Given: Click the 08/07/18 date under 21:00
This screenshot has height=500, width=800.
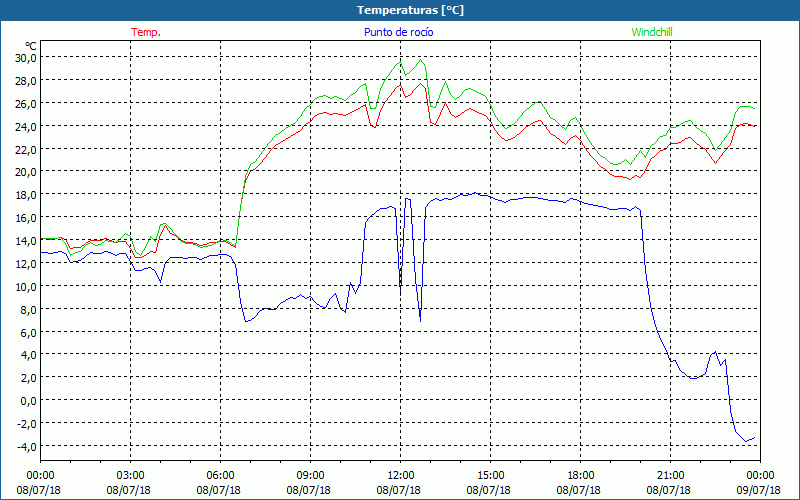Looking at the screenshot, I should [668, 490].
